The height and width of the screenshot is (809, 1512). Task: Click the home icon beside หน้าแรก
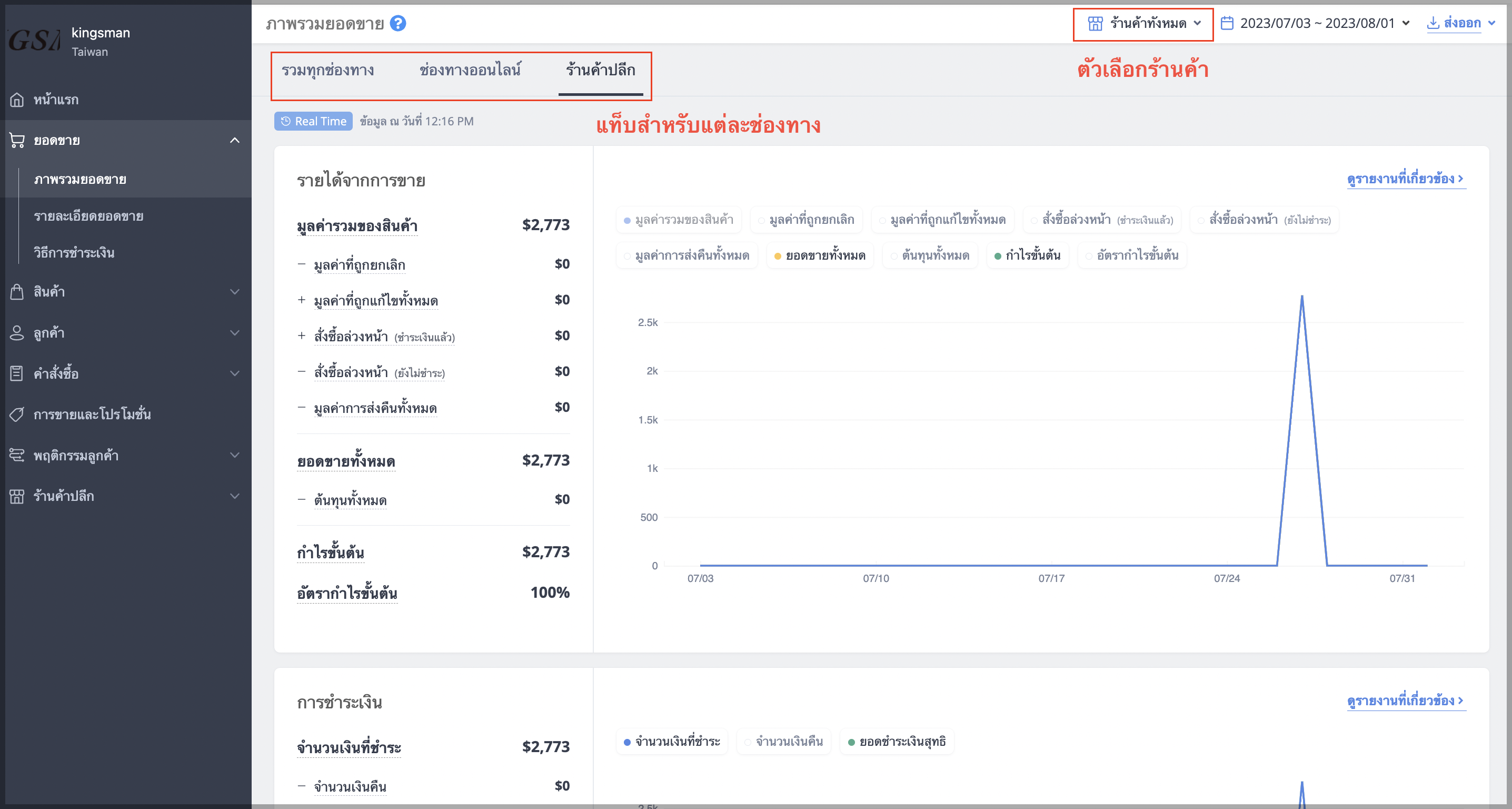[x=17, y=100]
